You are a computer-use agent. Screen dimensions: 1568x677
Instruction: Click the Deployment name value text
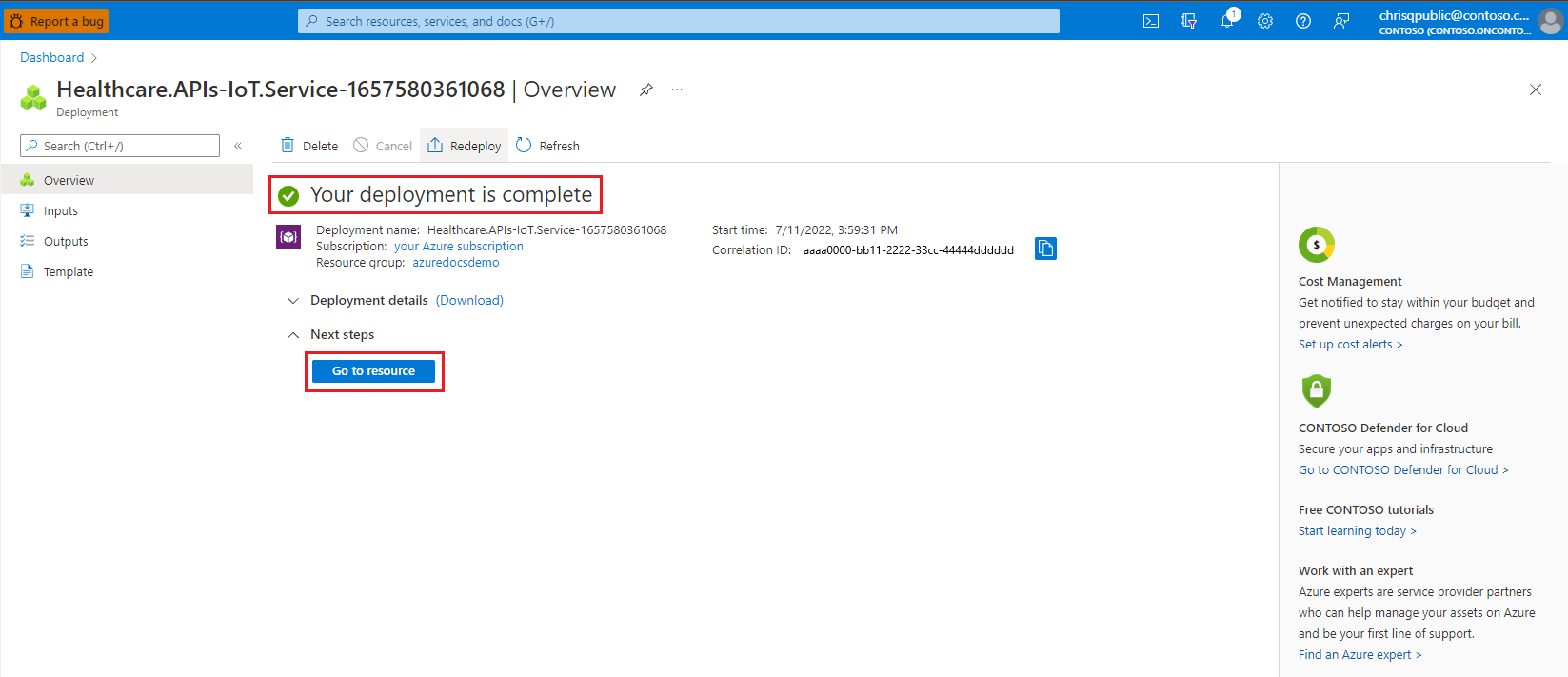pos(546,229)
